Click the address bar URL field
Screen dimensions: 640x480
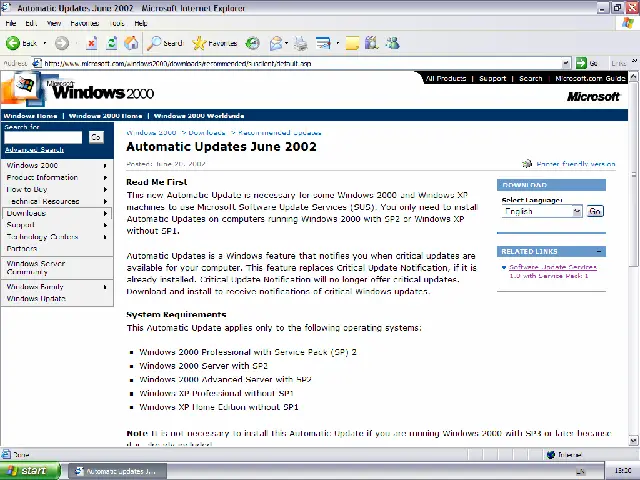pyautogui.click(x=302, y=63)
